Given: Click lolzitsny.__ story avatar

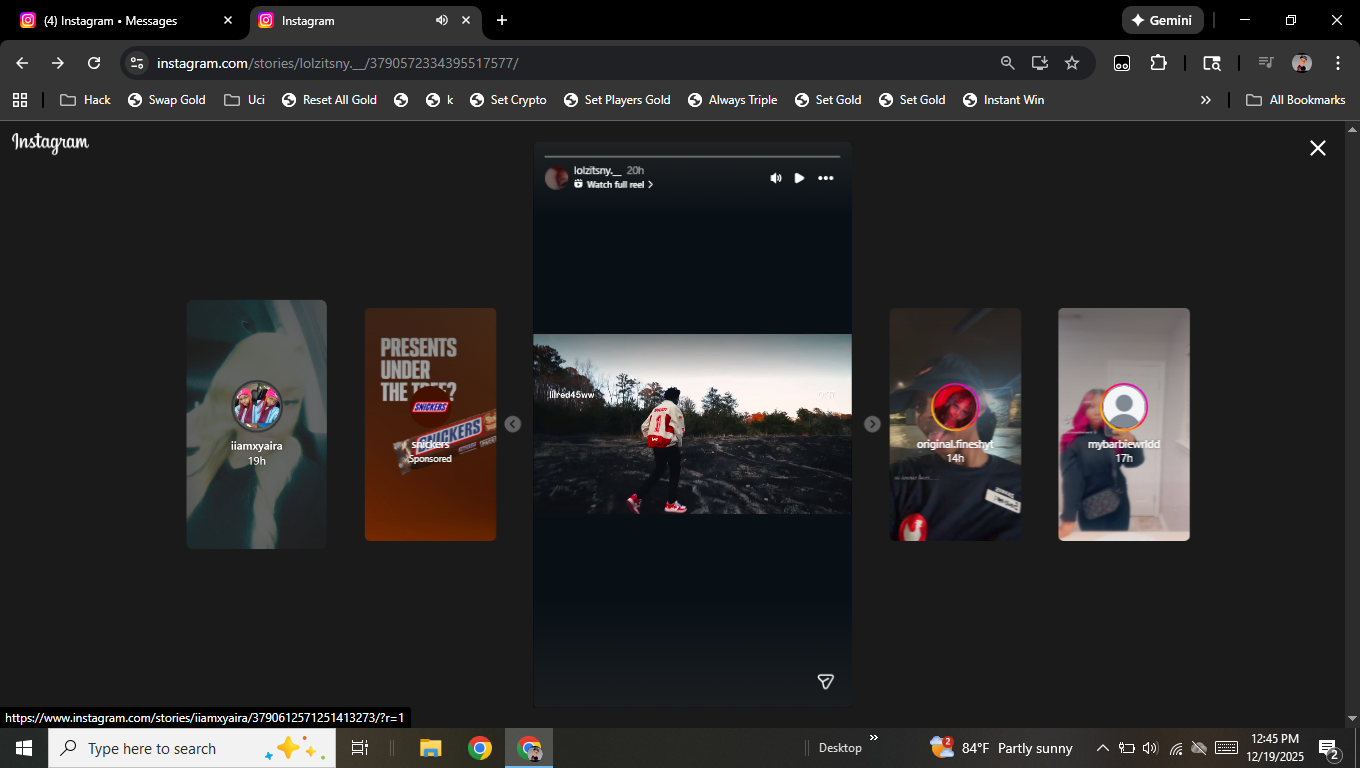Looking at the screenshot, I should coord(557,178).
